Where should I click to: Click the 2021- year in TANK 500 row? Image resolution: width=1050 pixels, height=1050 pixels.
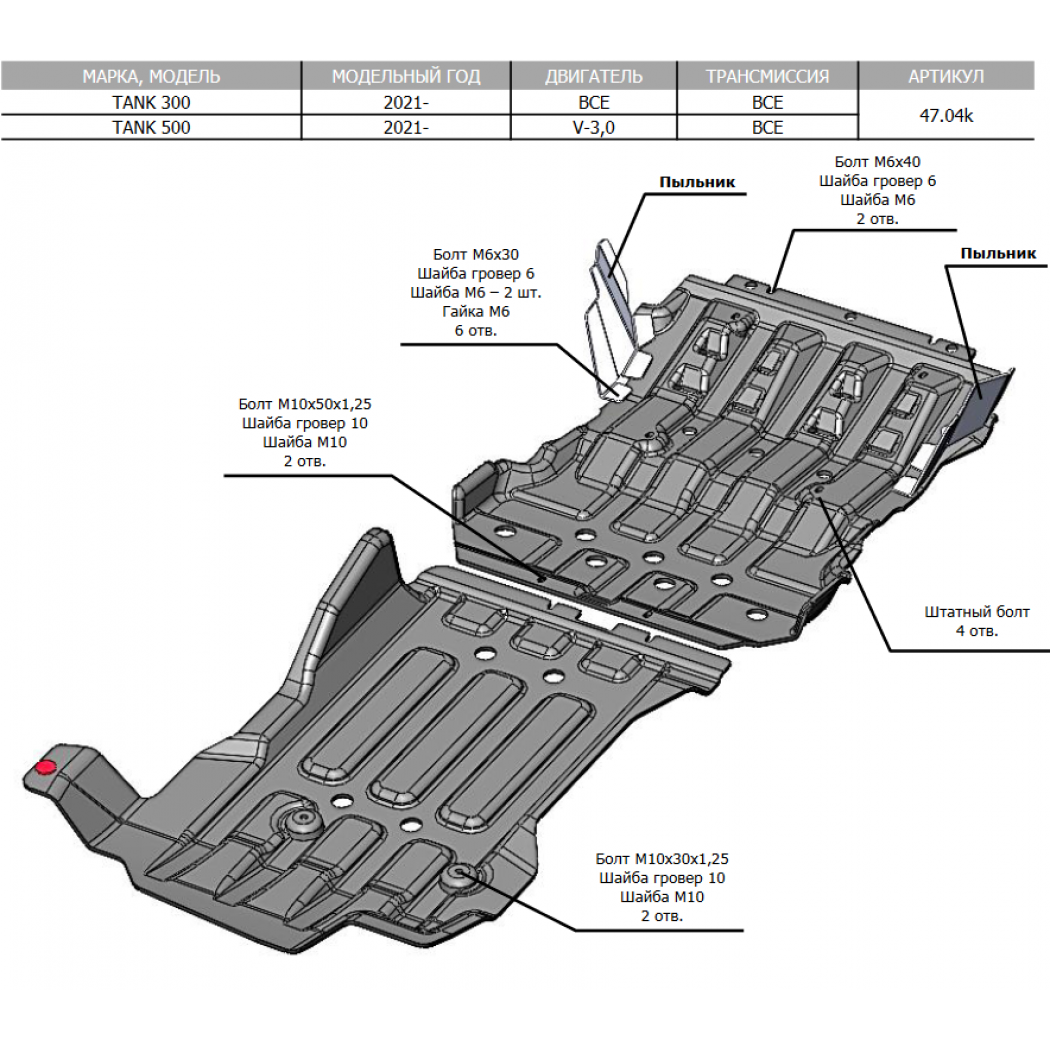tap(406, 127)
